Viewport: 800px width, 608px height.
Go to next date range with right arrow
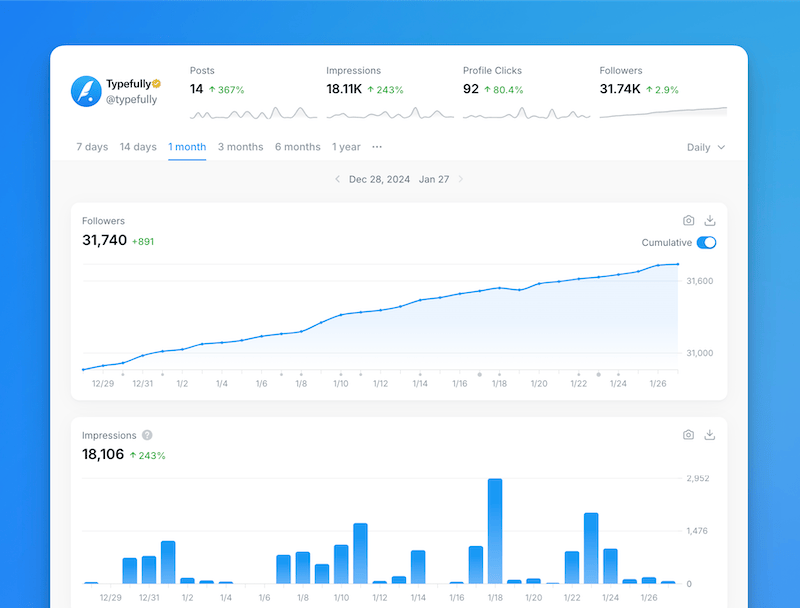point(461,179)
